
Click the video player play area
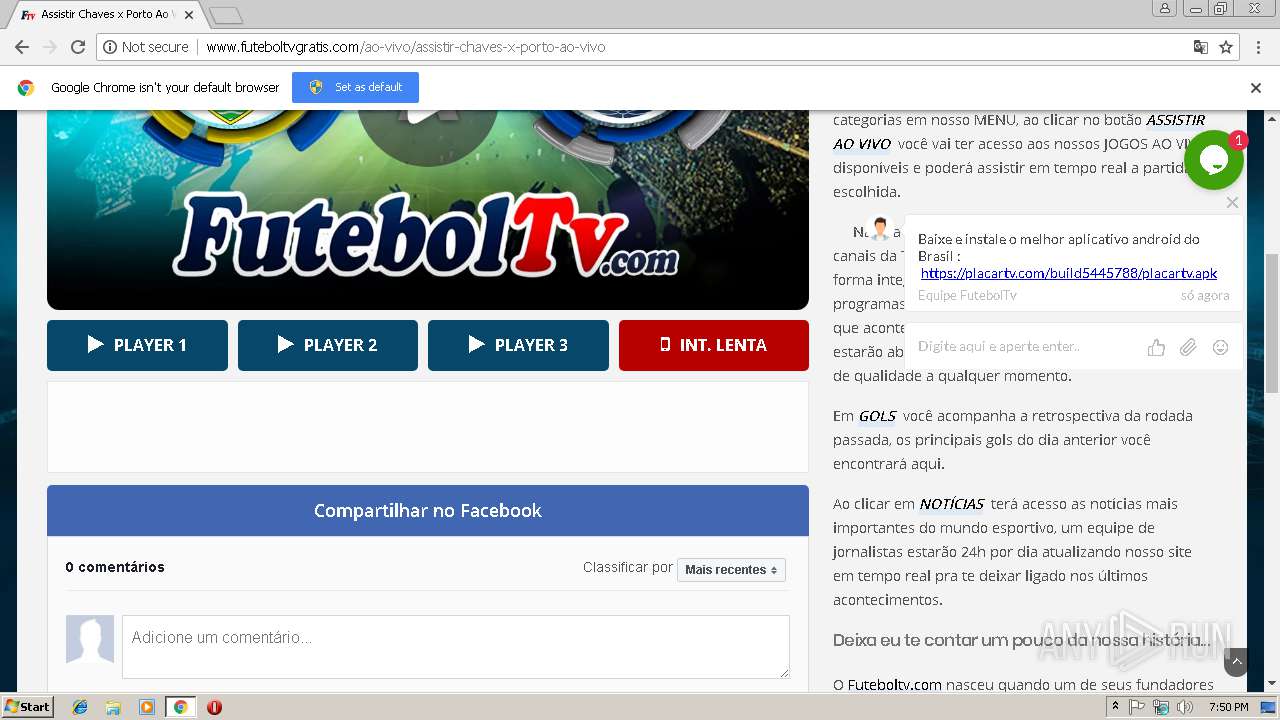tap(428, 209)
